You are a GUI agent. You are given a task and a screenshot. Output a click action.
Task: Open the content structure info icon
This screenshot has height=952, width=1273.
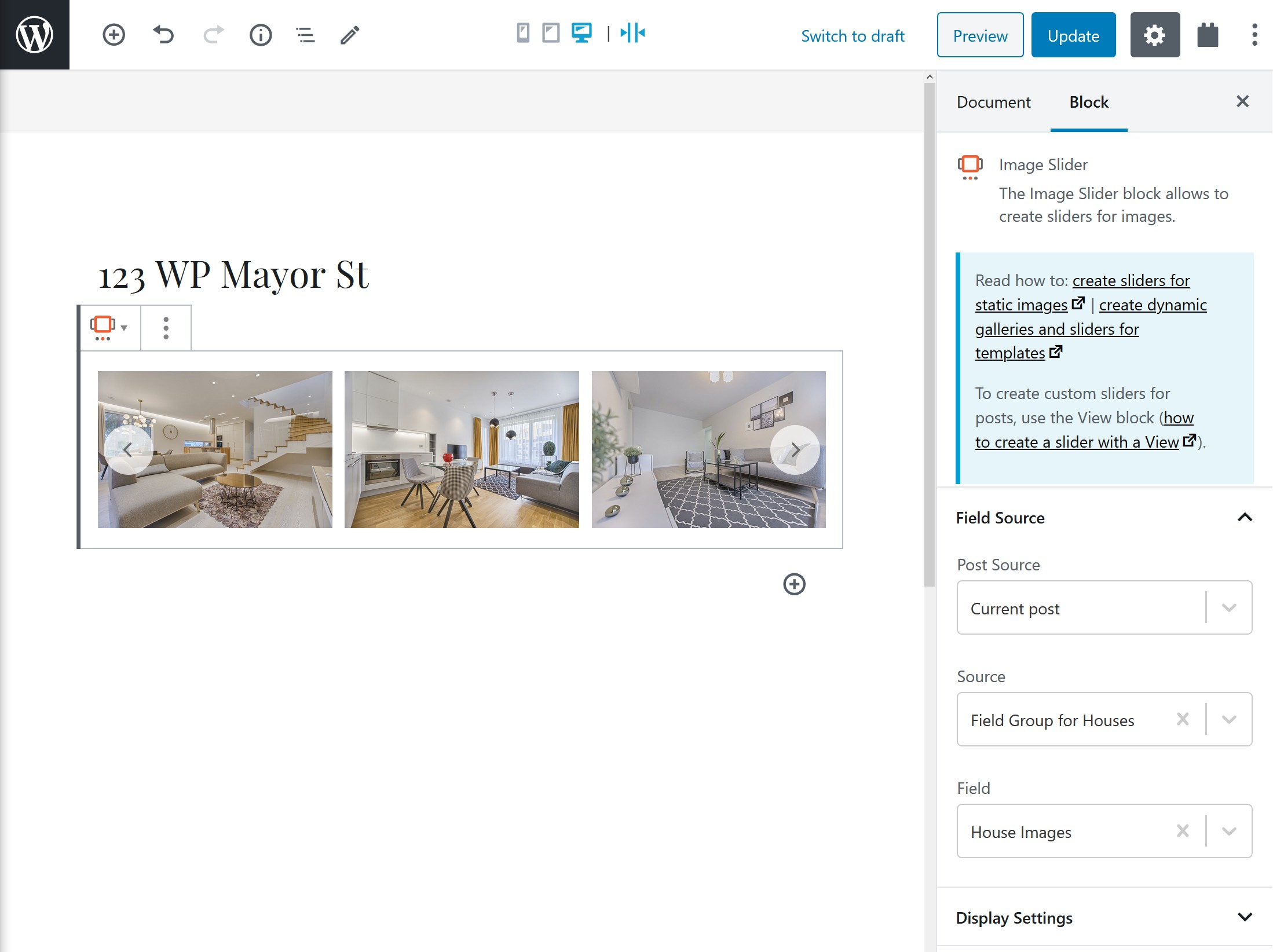click(261, 35)
